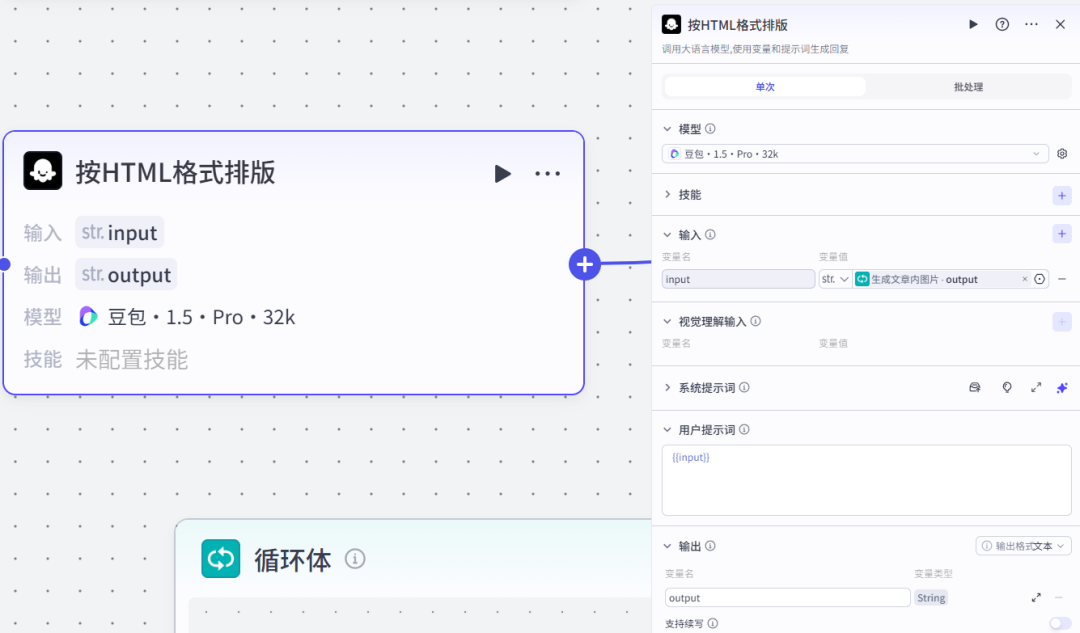Add a new input variable with 输入 plus
Image resolution: width=1080 pixels, height=633 pixels.
click(1061, 234)
